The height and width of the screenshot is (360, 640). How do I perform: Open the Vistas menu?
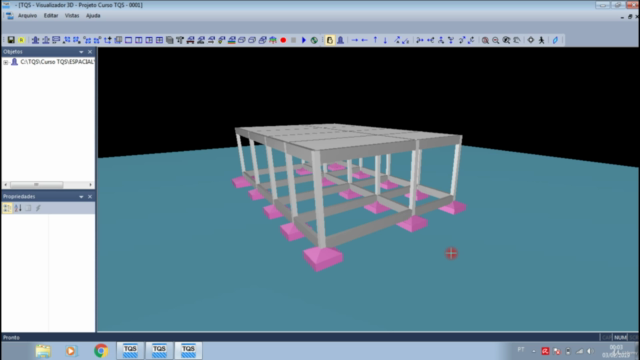[x=72, y=16]
